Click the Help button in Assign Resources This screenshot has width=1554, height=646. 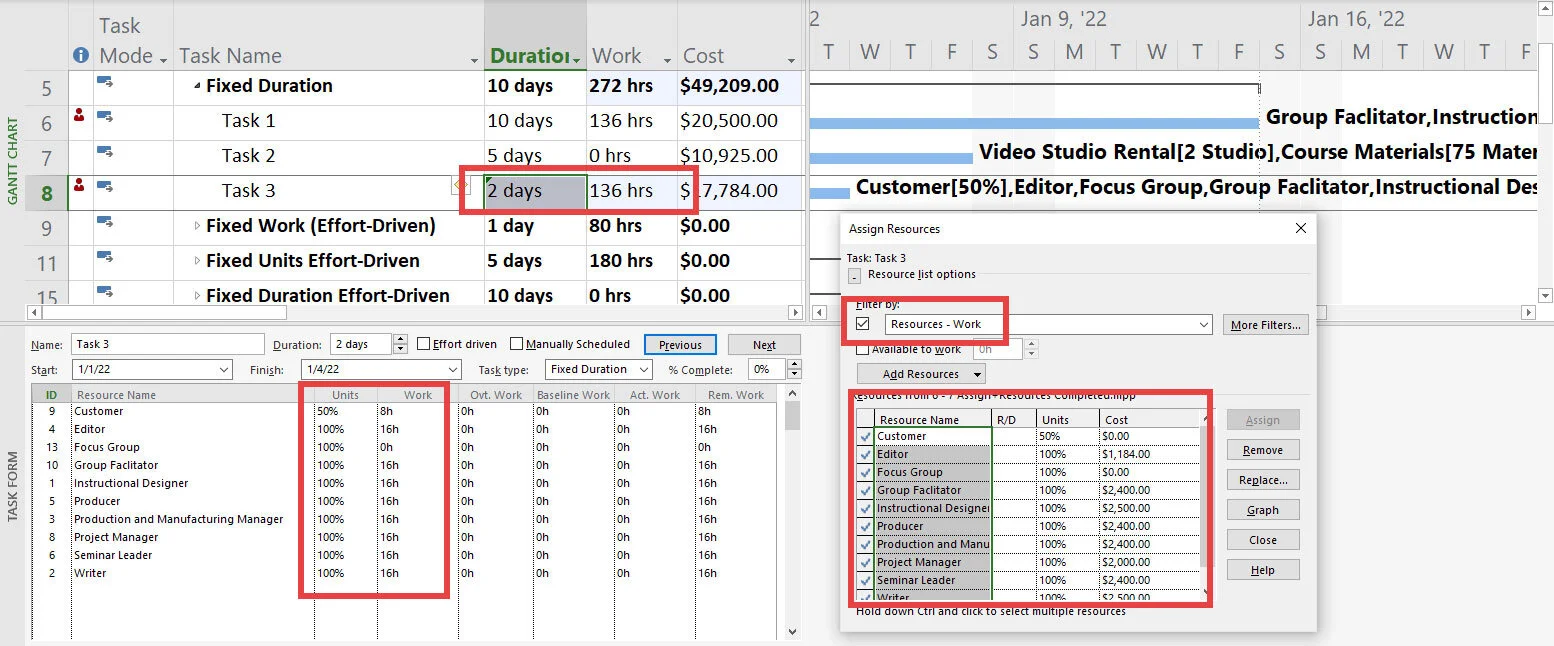point(1262,570)
